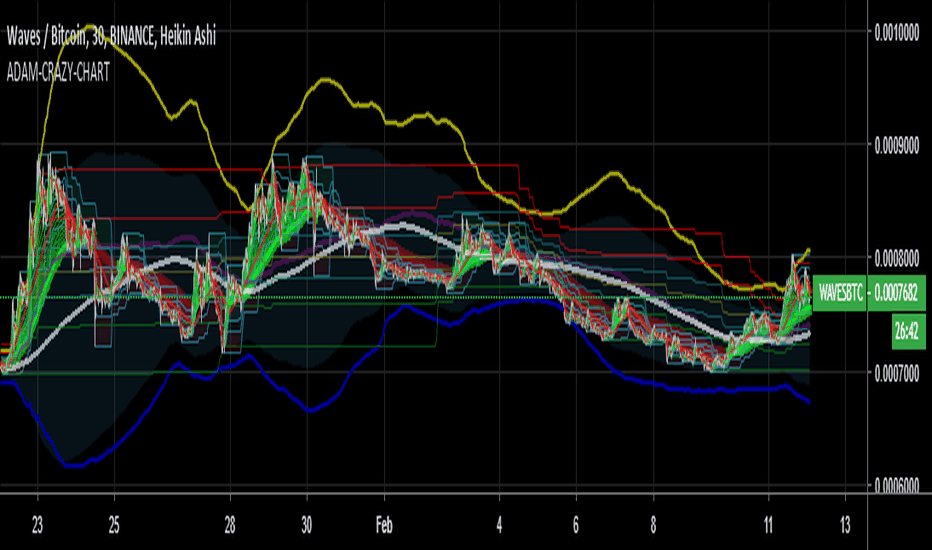
Task: Click the Feb label on time axis
Action: (x=384, y=526)
